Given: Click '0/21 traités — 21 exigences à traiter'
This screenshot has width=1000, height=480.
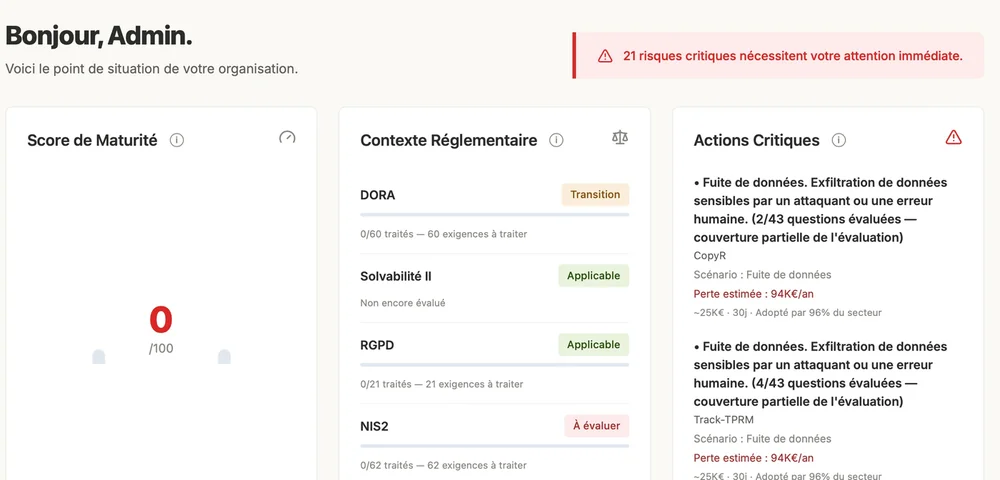Looking at the screenshot, I should coord(441,384).
